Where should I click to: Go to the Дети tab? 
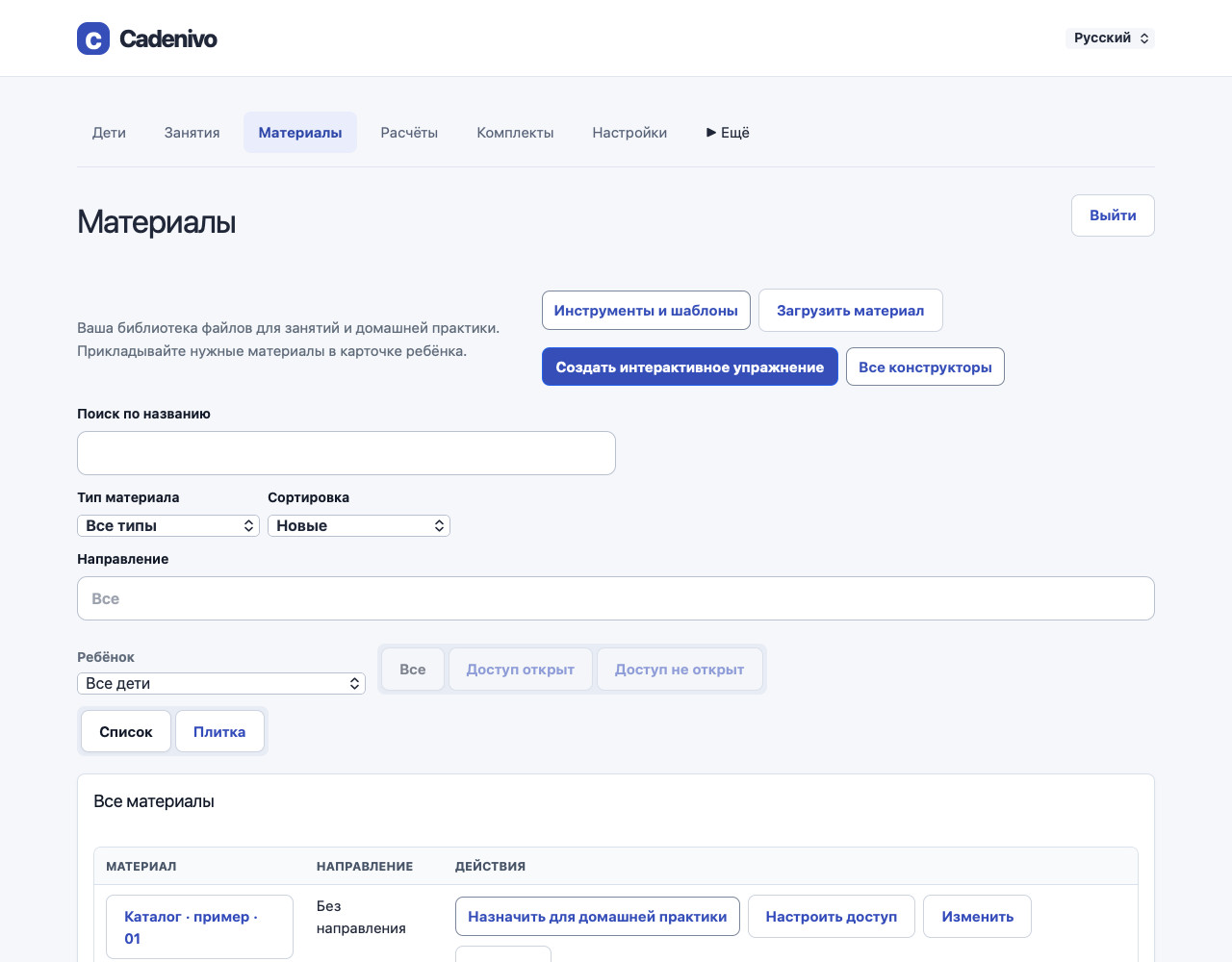click(x=109, y=133)
